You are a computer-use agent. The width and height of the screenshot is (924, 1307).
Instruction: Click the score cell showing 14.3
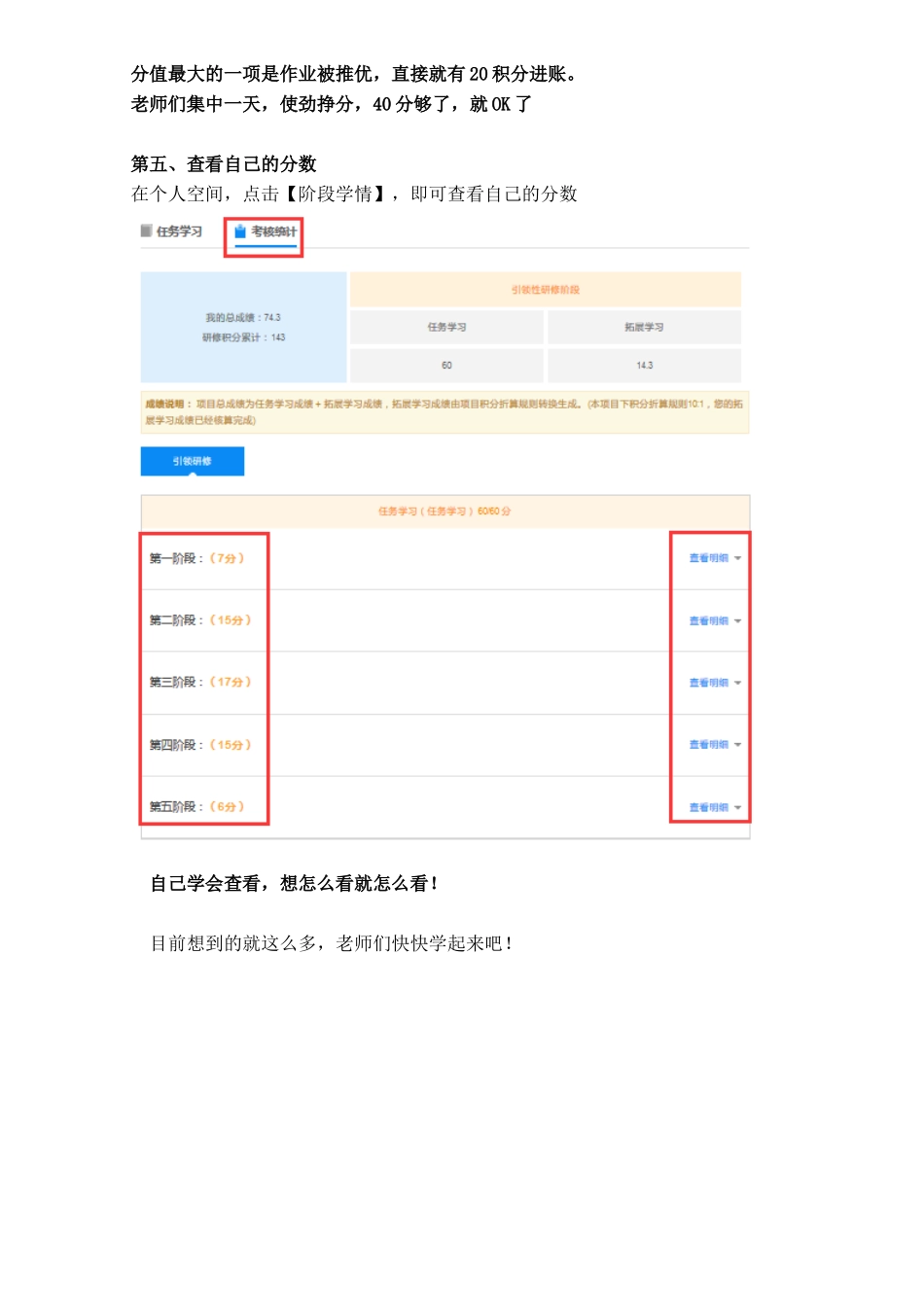click(644, 366)
